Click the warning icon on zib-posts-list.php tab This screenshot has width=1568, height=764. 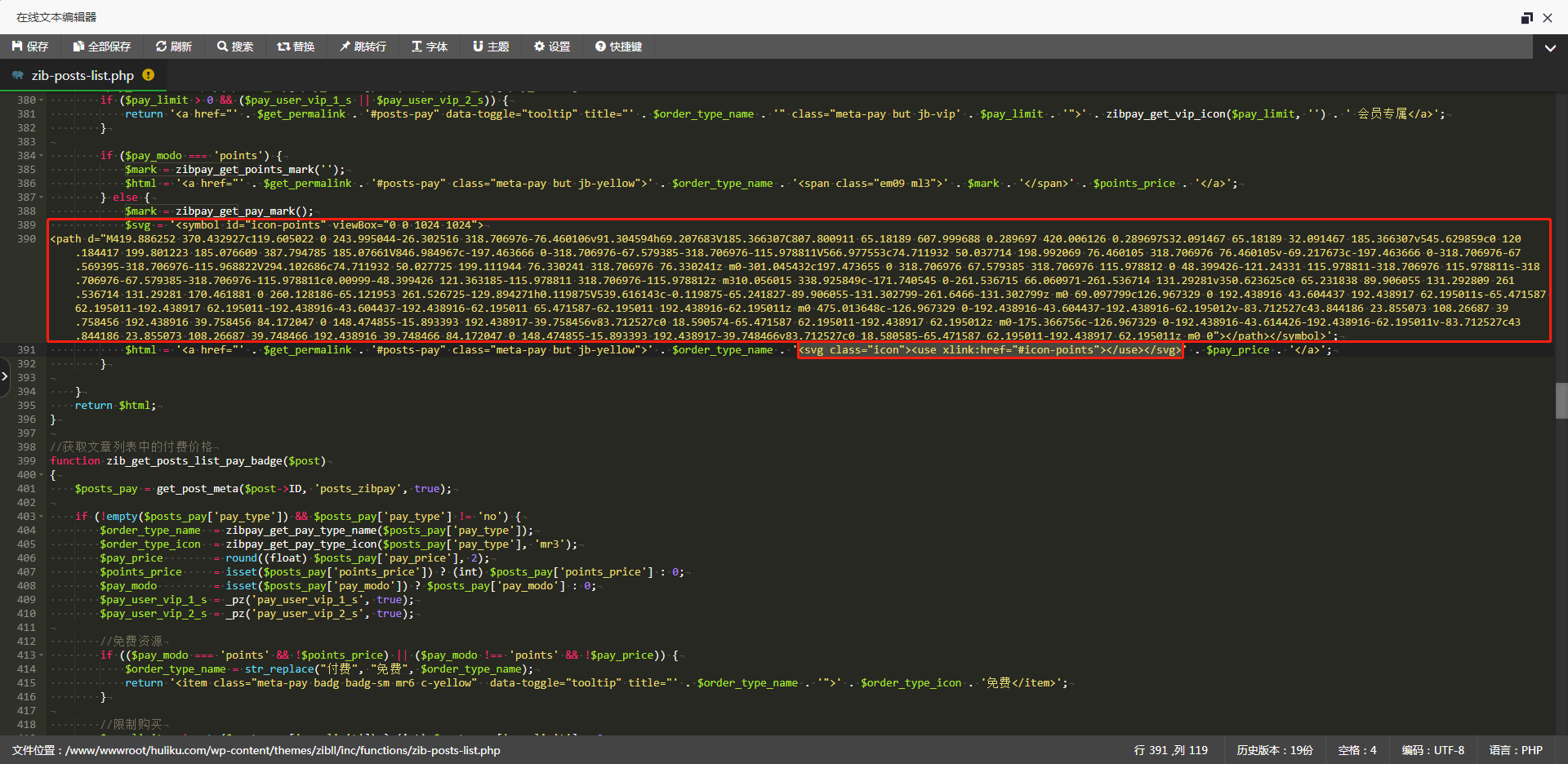coord(148,75)
